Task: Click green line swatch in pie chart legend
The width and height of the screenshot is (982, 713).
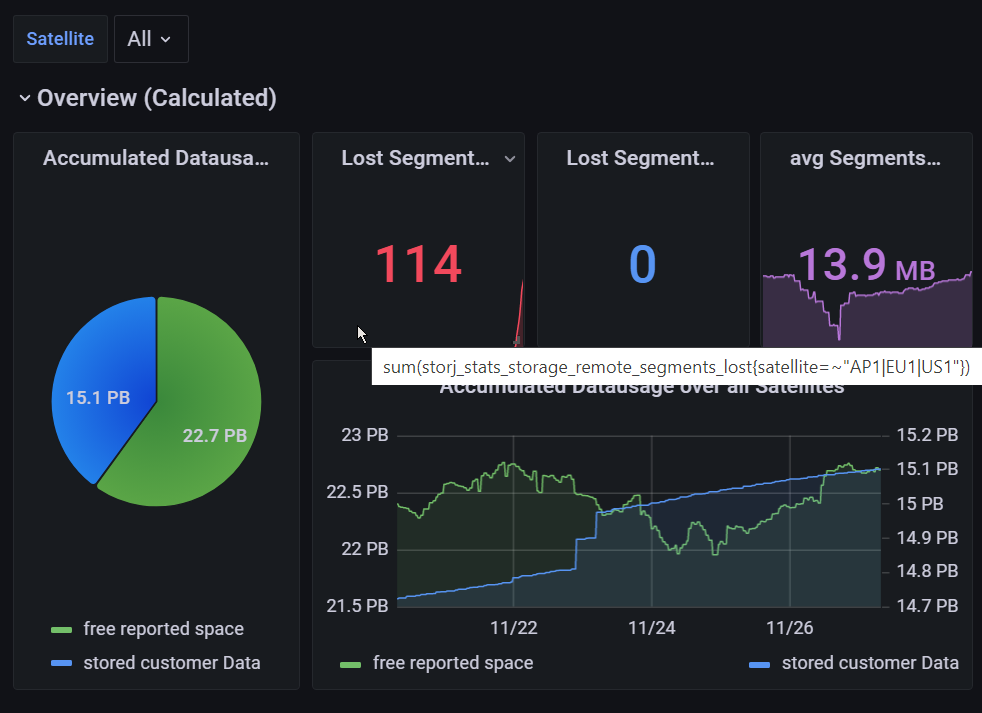Action: pyautogui.click(x=62, y=630)
